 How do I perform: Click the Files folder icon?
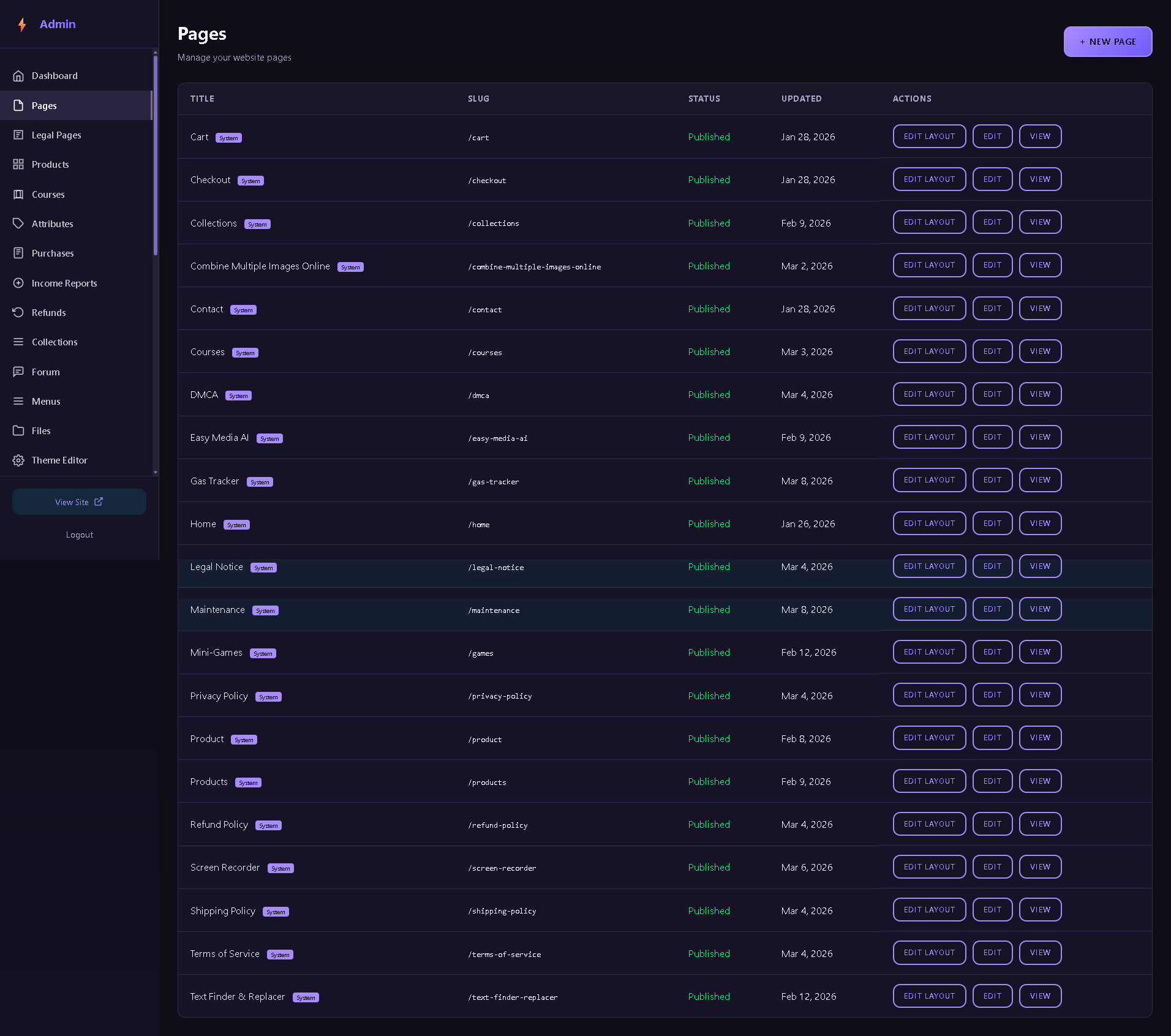coord(18,430)
